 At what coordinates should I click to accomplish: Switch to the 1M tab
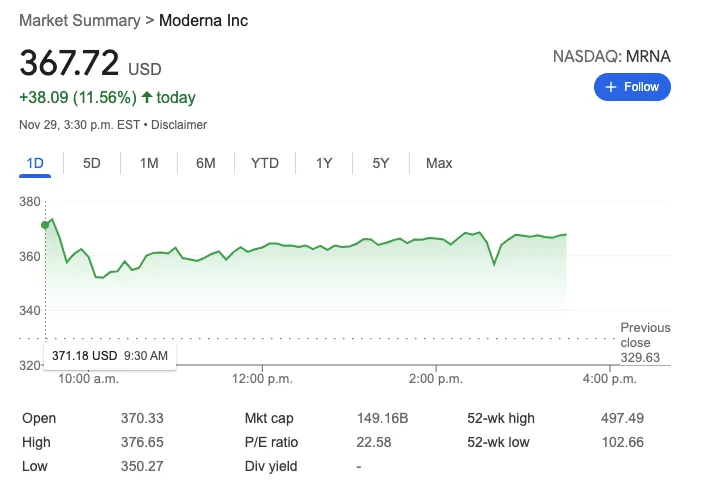click(x=149, y=163)
